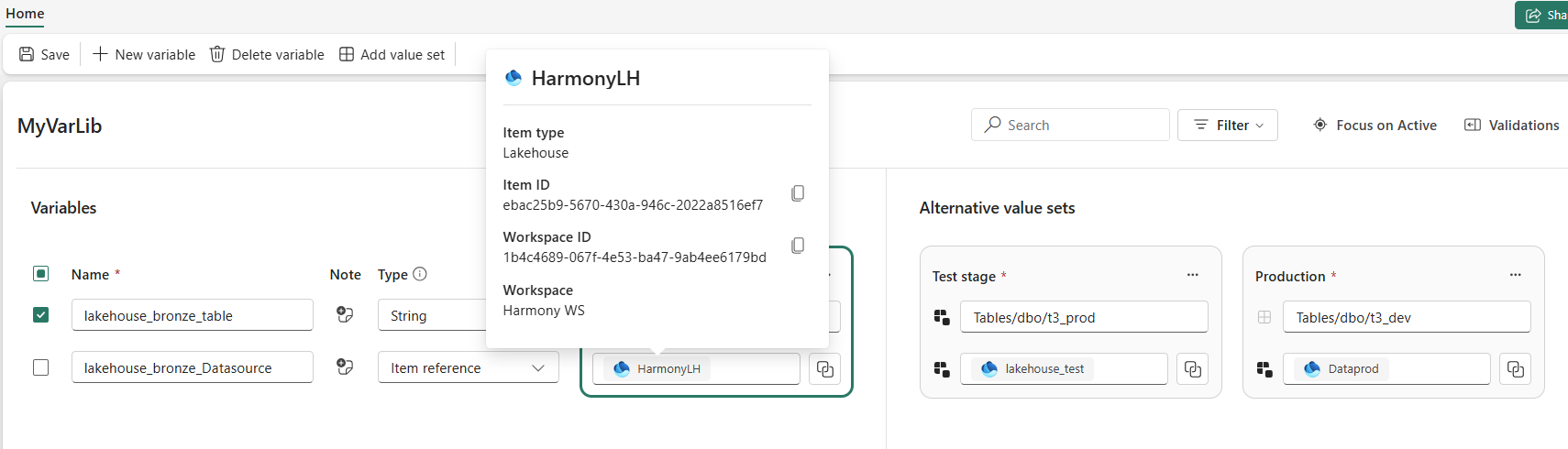Click the Type info icon

420,274
